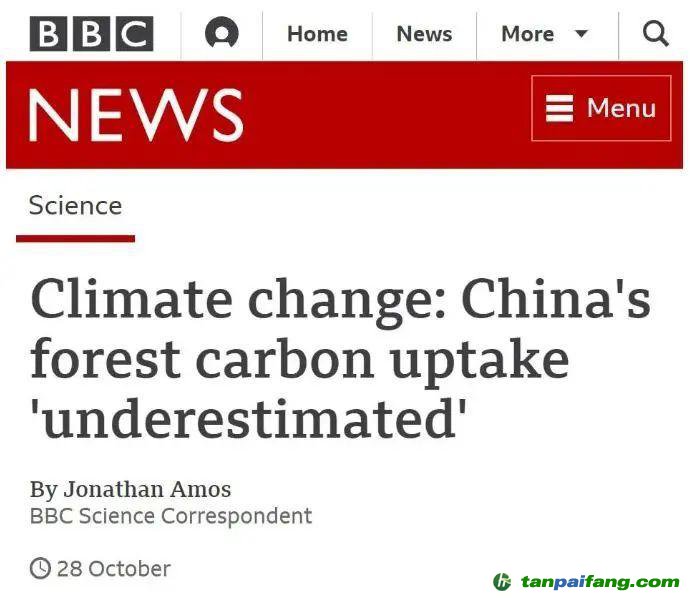Click the red underline below Science

pos(75,238)
